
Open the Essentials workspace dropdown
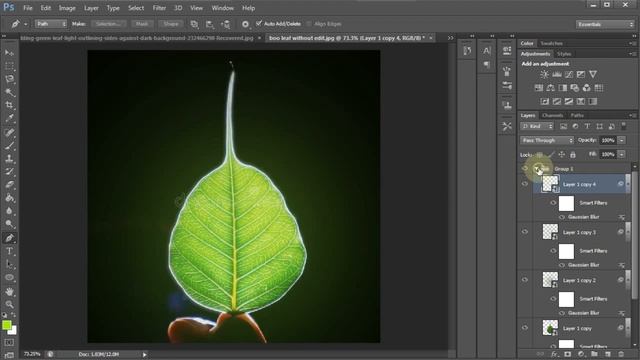tap(605, 24)
